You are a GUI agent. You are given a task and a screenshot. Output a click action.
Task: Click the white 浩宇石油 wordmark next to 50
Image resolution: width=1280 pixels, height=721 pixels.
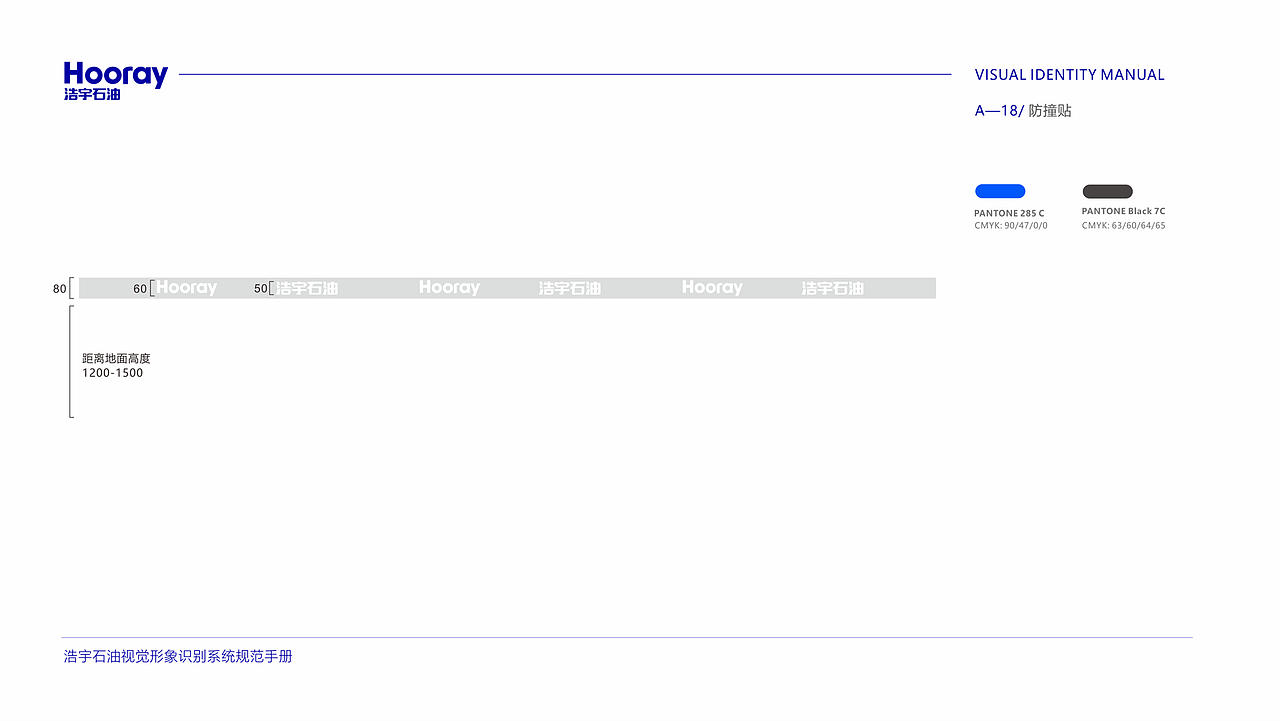point(307,288)
